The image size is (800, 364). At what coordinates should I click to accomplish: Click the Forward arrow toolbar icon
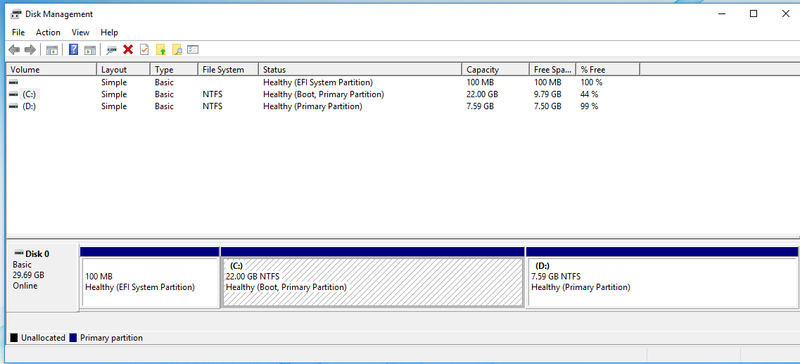(30, 50)
